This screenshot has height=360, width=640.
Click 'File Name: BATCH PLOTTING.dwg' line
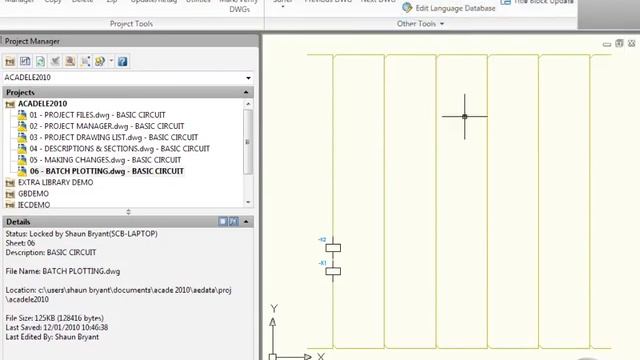click(x=63, y=271)
